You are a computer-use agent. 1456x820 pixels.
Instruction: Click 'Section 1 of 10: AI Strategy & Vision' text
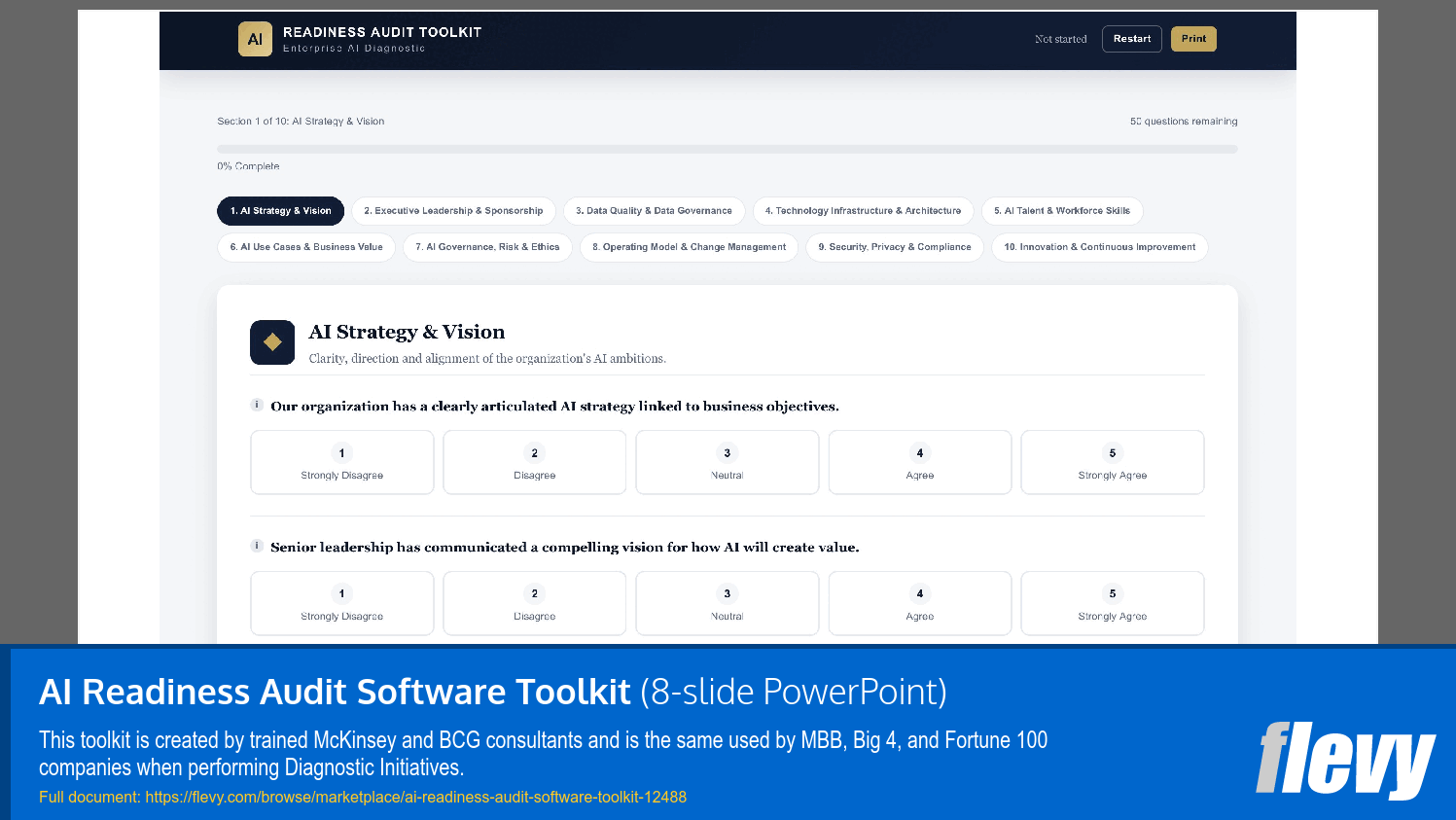click(x=301, y=122)
